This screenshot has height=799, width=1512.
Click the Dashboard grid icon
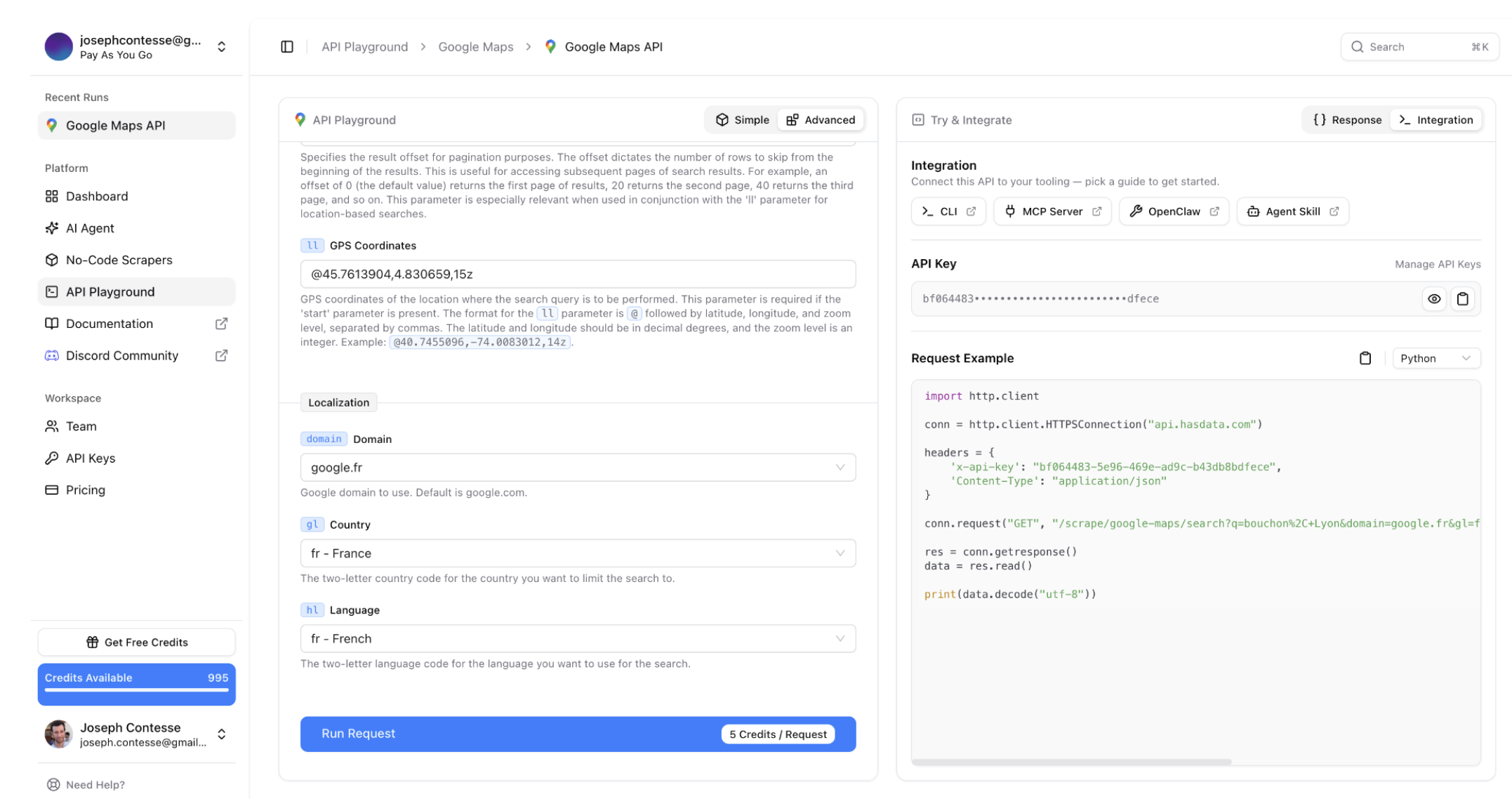pyautogui.click(x=52, y=197)
